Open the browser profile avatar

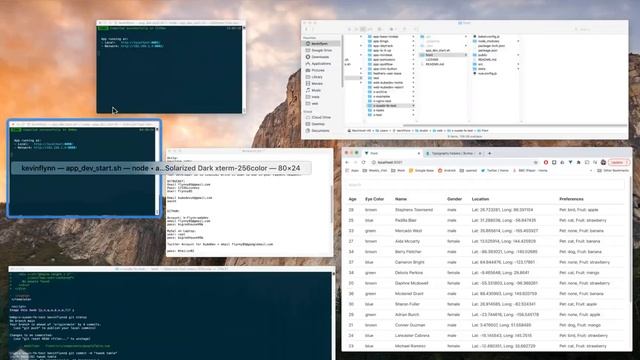click(603, 162)
